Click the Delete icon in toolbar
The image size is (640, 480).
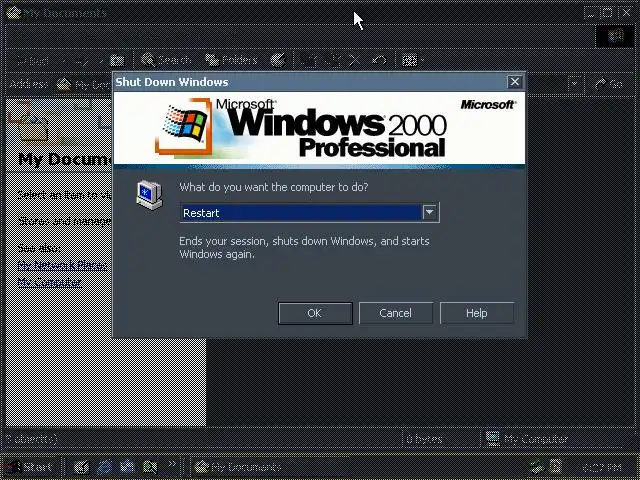point(355,60)
